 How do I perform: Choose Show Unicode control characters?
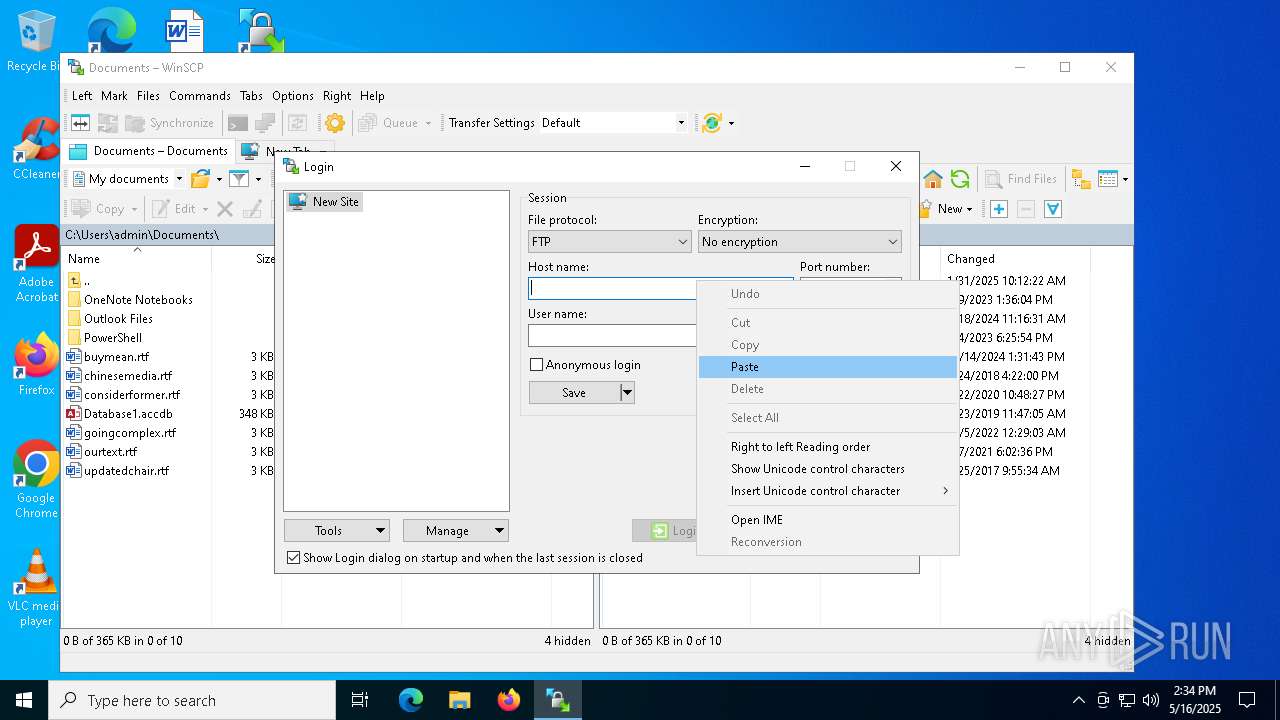coord(828,469)
